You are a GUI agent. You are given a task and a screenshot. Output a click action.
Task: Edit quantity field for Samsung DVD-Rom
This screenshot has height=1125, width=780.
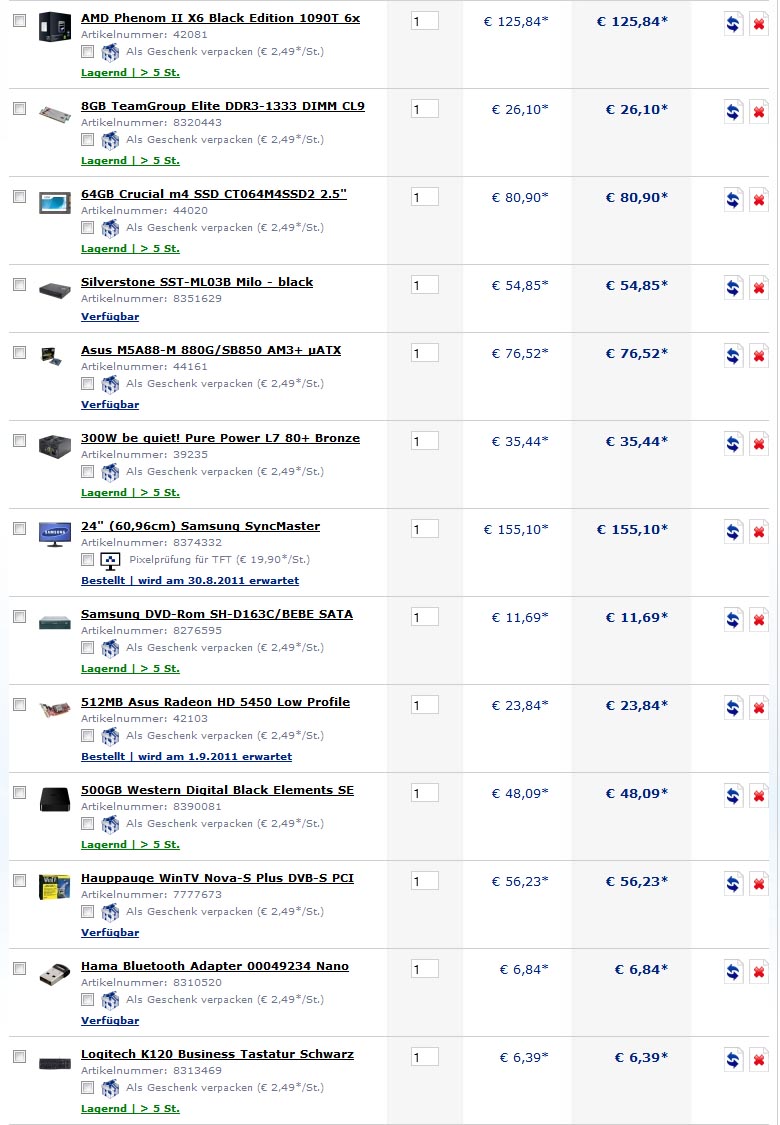pyautogui.click(x=425, y=616)
